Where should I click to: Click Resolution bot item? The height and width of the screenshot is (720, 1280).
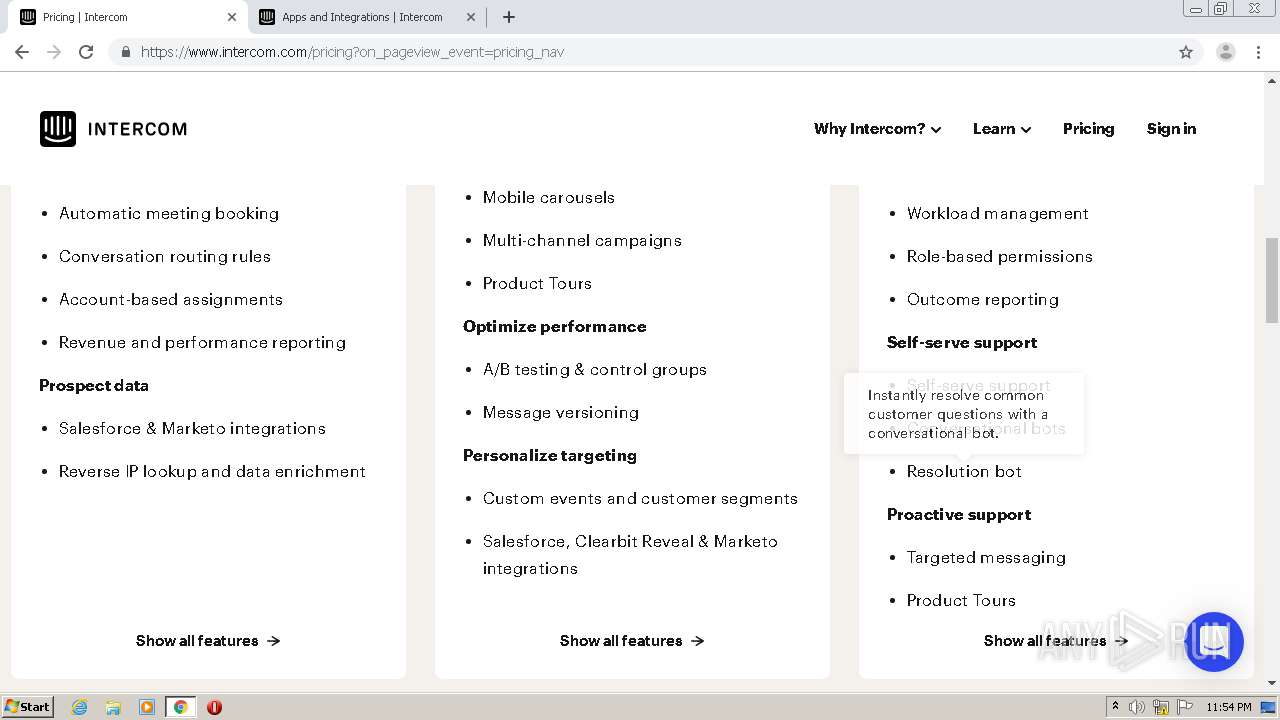964,471
